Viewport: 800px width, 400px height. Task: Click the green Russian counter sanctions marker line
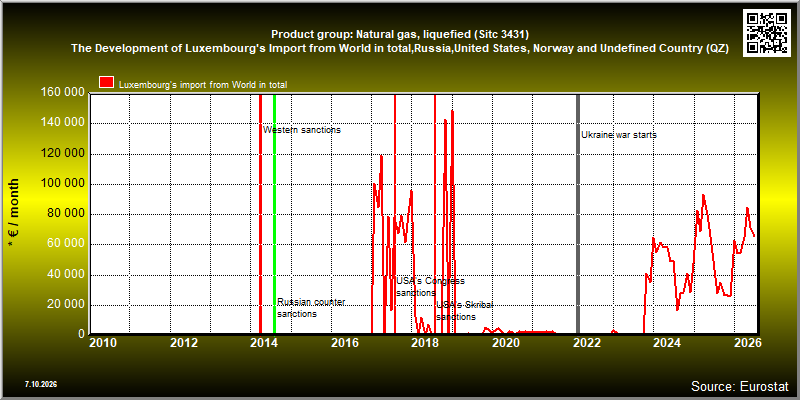[274, 214]
